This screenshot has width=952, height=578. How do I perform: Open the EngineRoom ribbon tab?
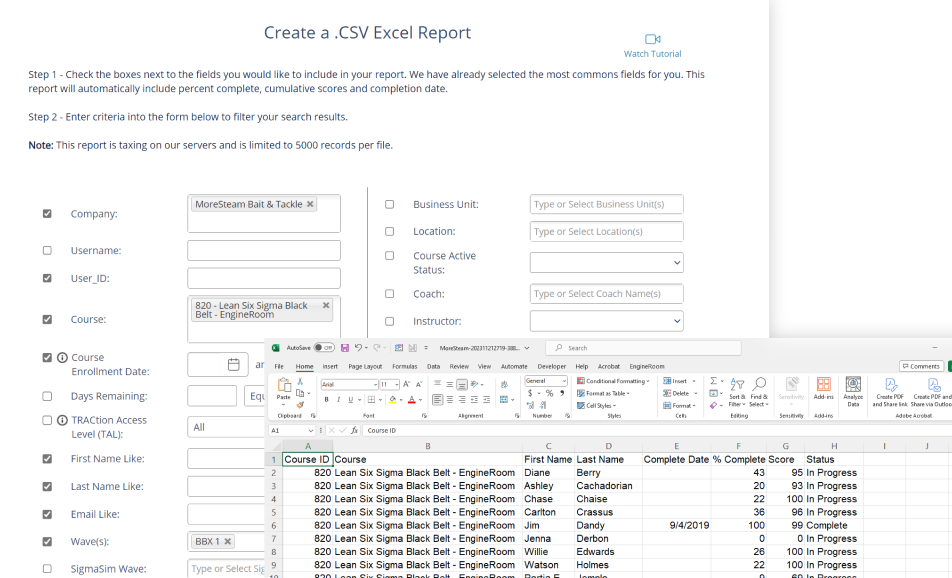coord(647,367)
